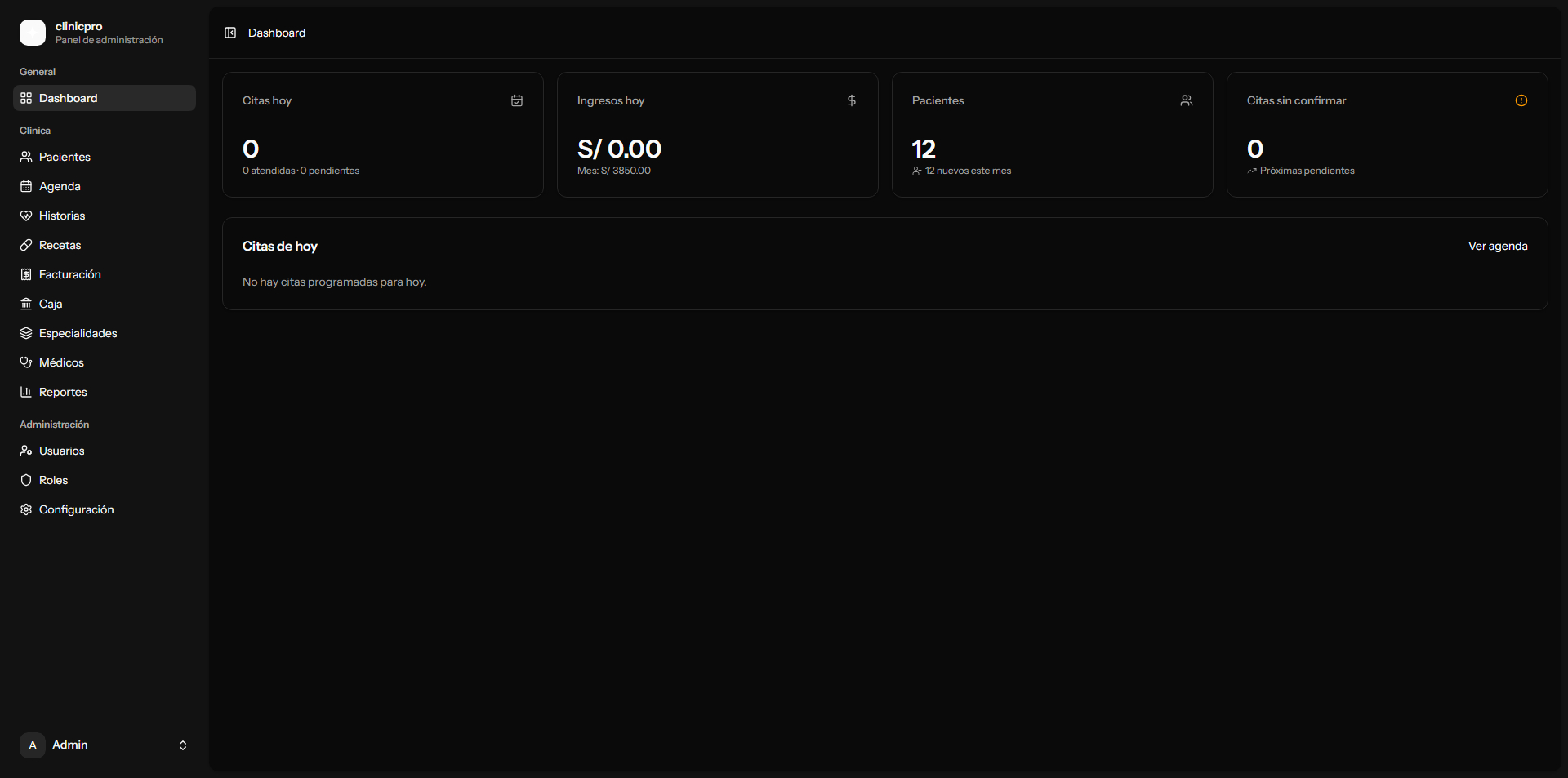Go to Médicos page

(105, 362)
